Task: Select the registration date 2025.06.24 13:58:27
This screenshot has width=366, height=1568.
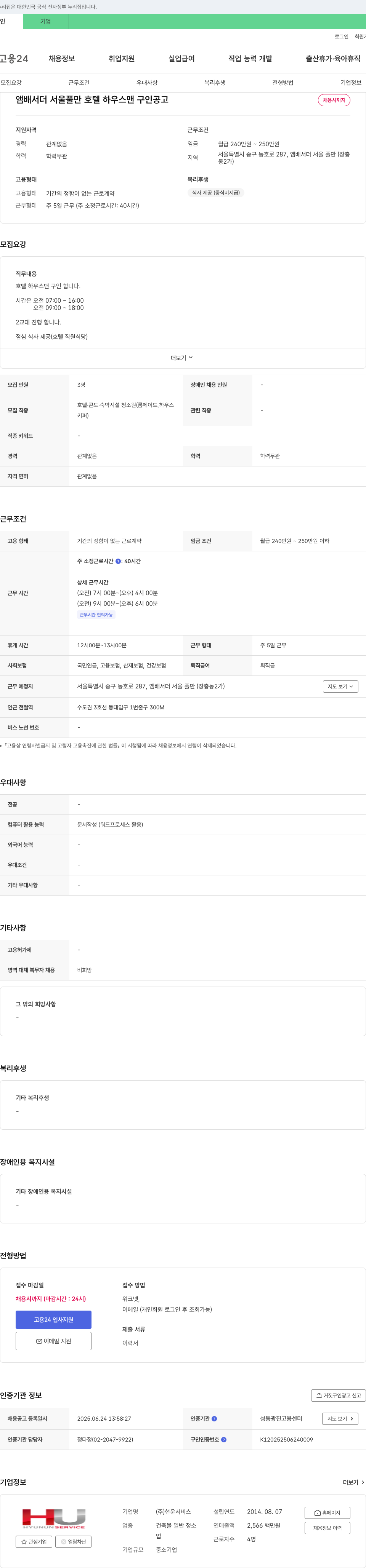Action: [x=104, y=1419]
